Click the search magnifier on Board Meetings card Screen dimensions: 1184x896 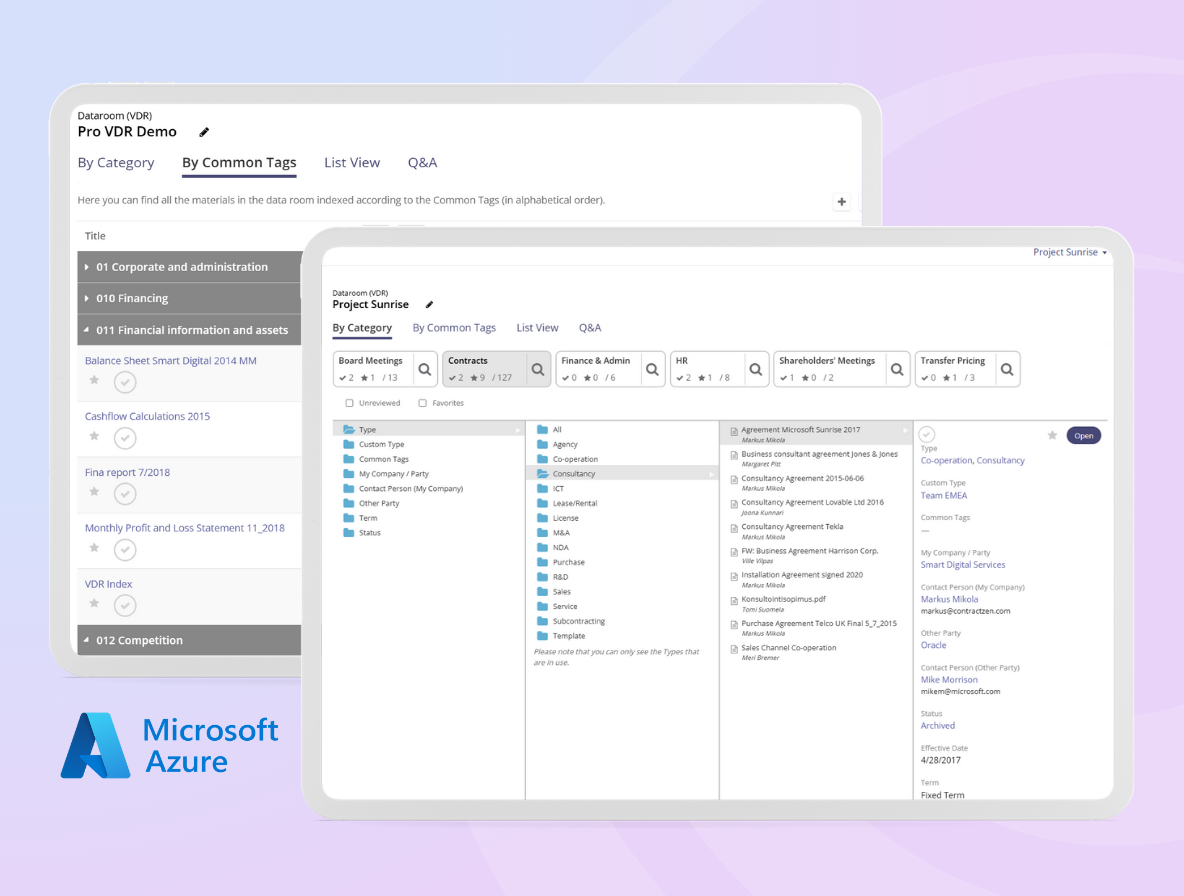point(425,369)
